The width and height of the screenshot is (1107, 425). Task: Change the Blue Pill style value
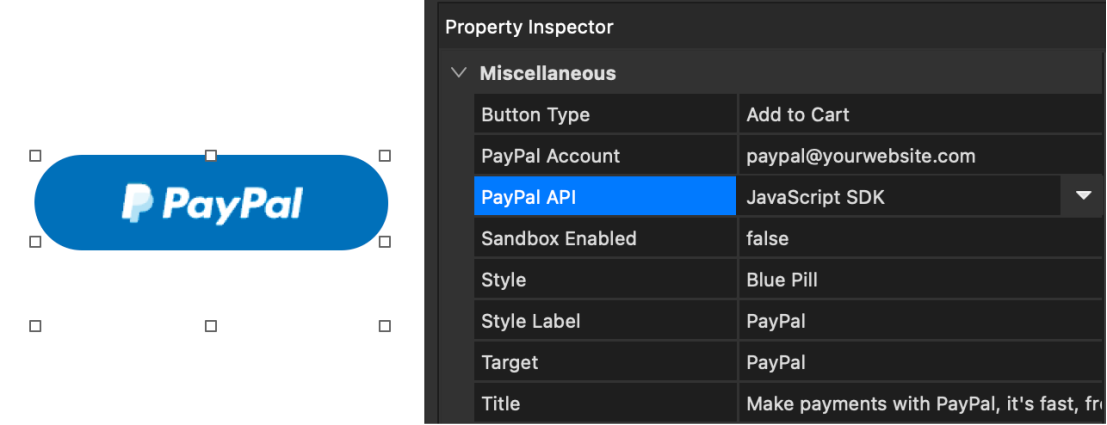920,280
